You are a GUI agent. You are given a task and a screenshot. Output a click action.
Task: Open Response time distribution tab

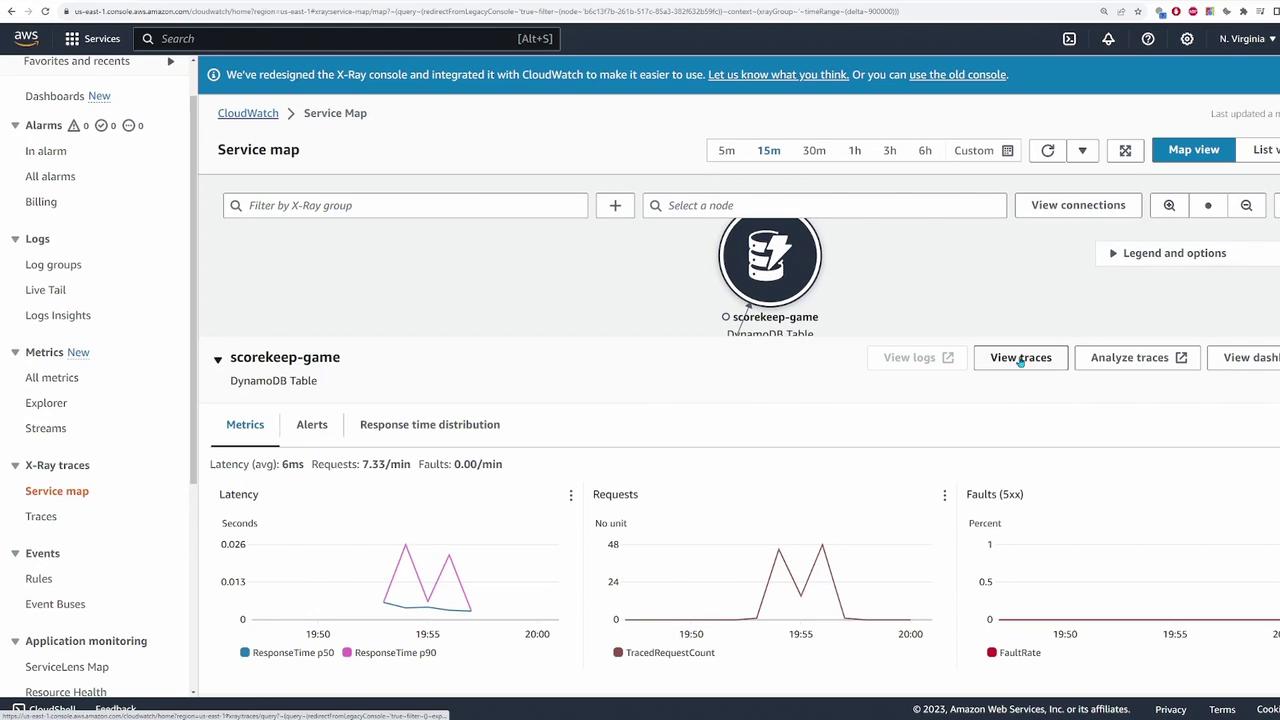tap(429, 425)
